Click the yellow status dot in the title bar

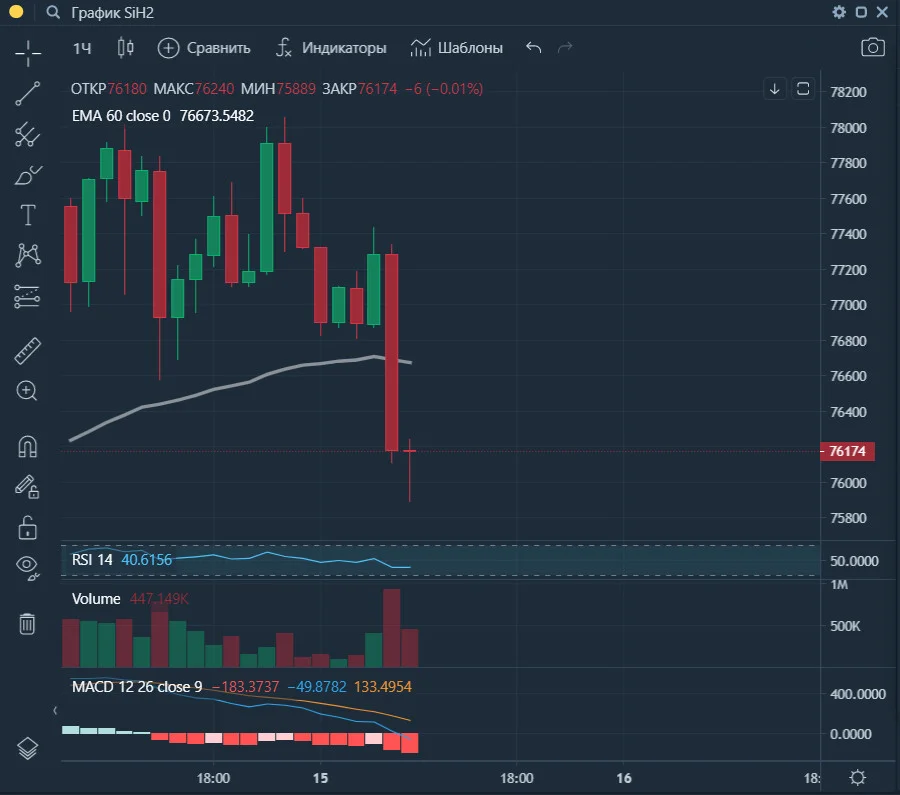click(x=16, y=11)
